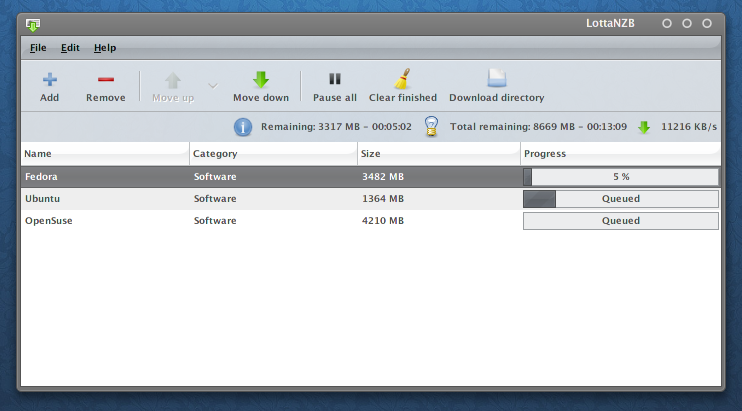The height and width of the screenshot is (411, 742).
Task: Open the Edit menu
Action: coord(70,48)
